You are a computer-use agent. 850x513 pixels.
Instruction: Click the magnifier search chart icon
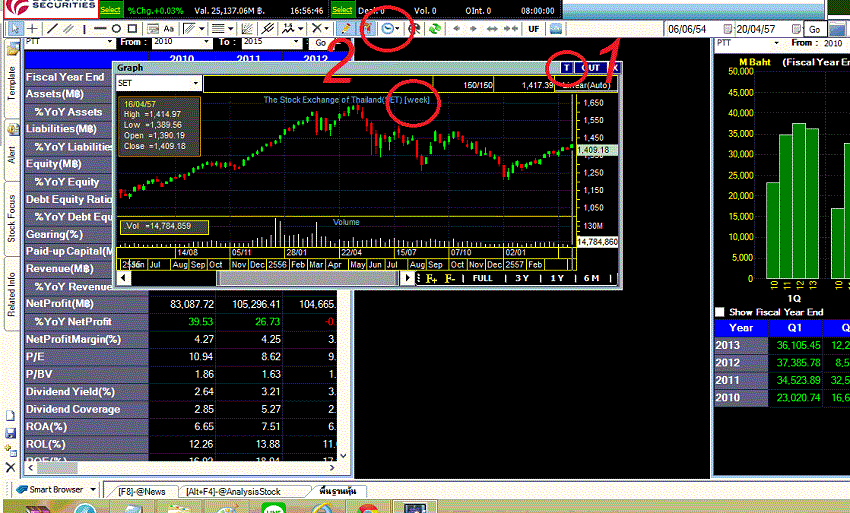pyautogui.click(x=415, y=28)
